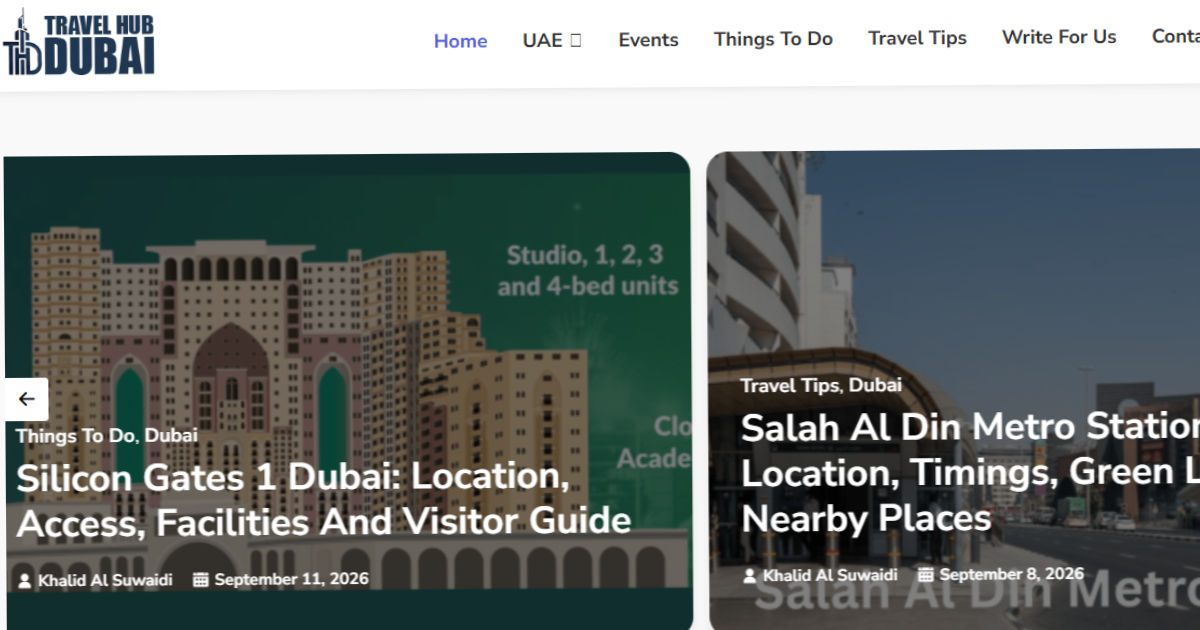Click Dubai category on Silicon Gates card
The width and height of the screenshot is (1200, 630).
point(171,435)
